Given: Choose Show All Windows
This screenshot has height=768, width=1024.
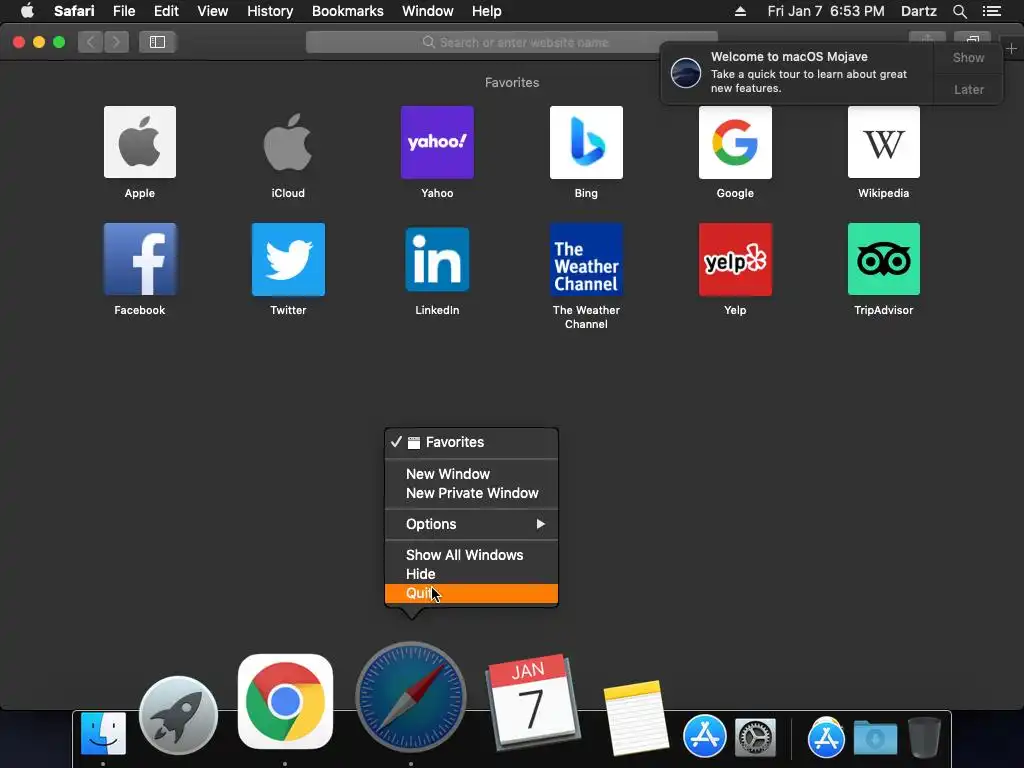Looking at the screenshot, I should point(472,555).
